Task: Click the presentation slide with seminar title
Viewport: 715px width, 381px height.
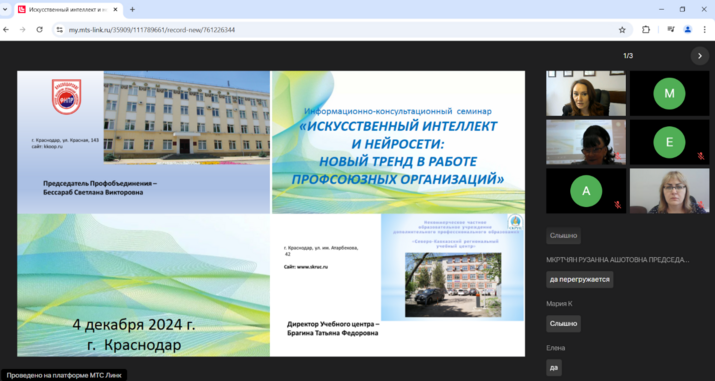Action: 271,213
